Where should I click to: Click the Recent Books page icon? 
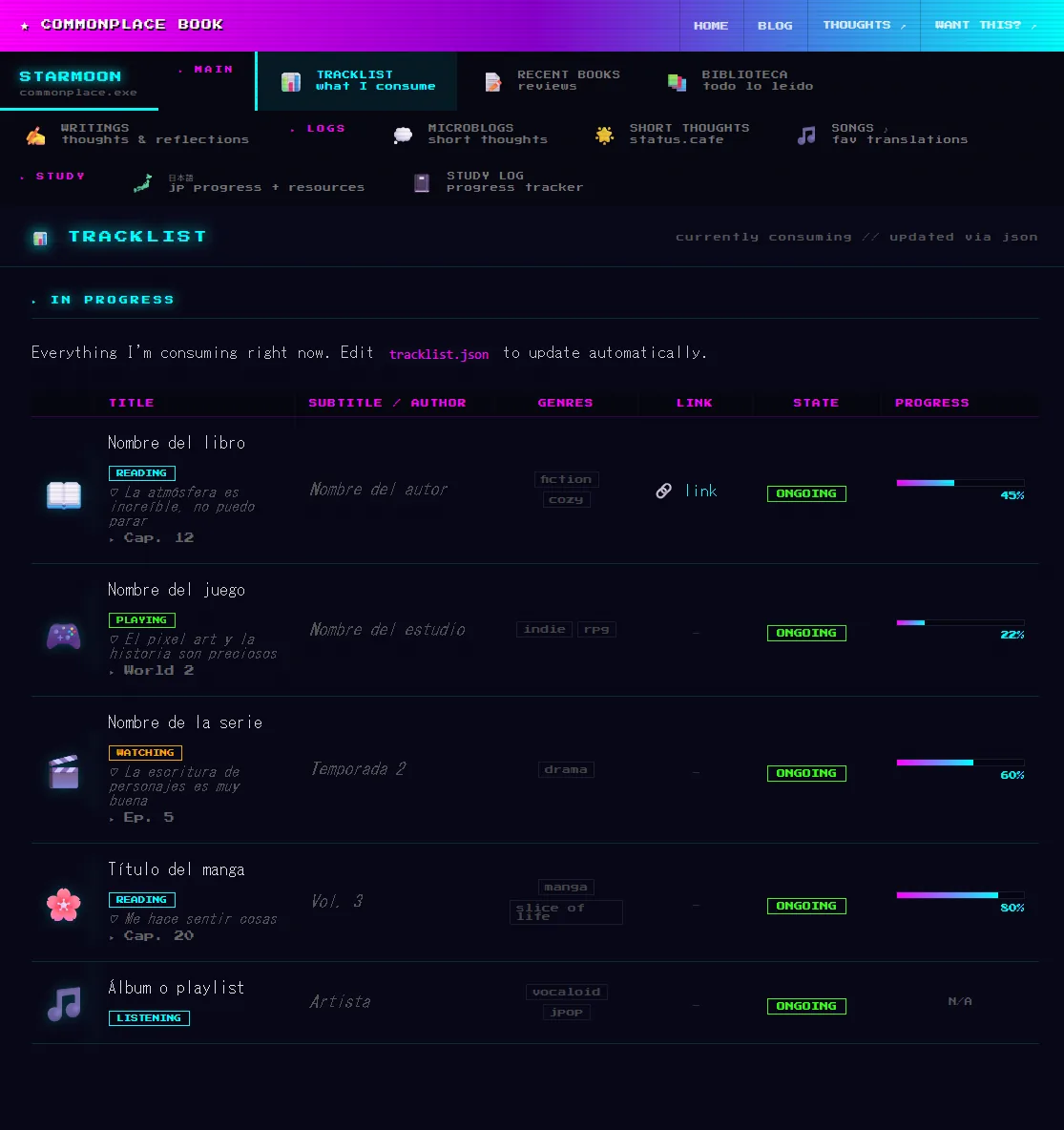[492, 81]
